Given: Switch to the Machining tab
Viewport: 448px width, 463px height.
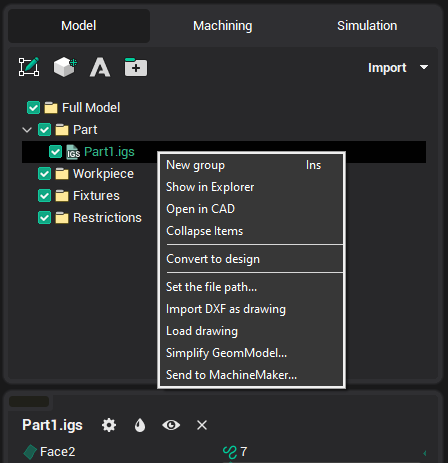Looking at the screenshot, I should coord(223,26).
